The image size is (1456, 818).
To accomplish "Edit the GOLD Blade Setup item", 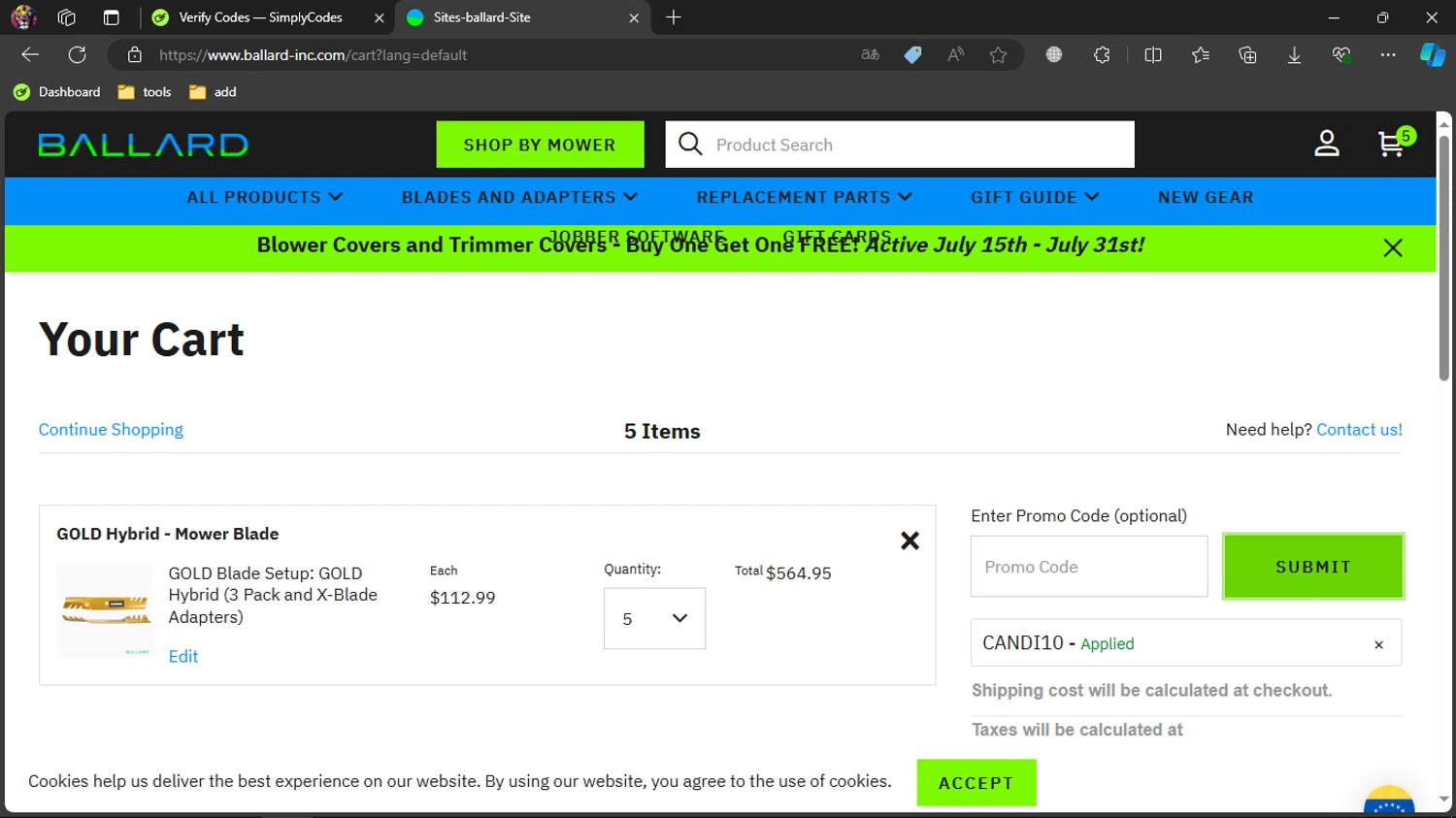I will coord(183,656).
